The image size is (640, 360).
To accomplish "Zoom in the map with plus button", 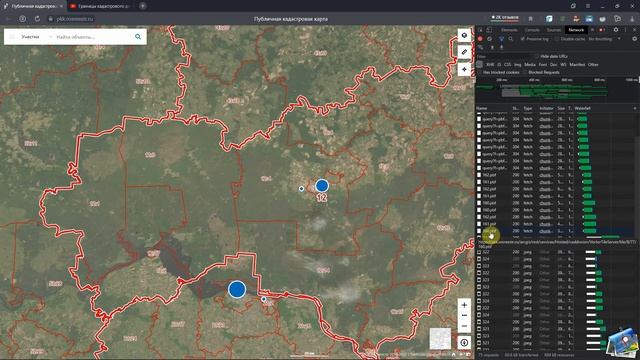I will coord(464,305).
